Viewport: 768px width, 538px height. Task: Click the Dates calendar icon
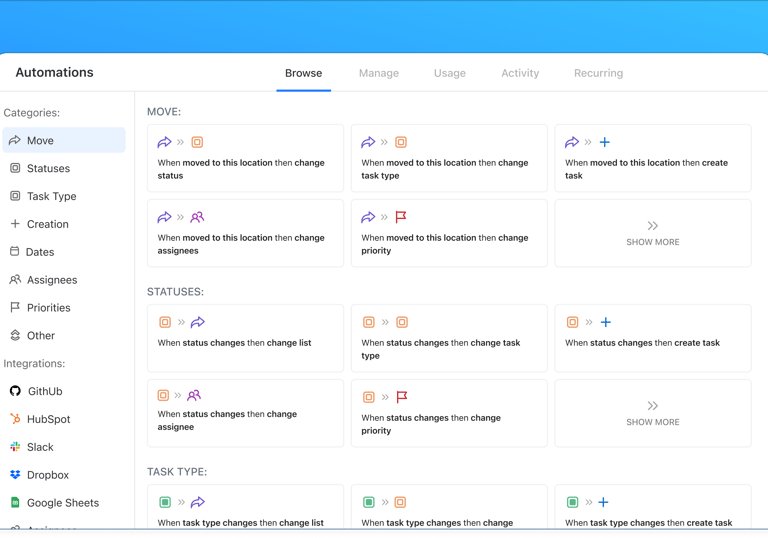tap(15, 251)
